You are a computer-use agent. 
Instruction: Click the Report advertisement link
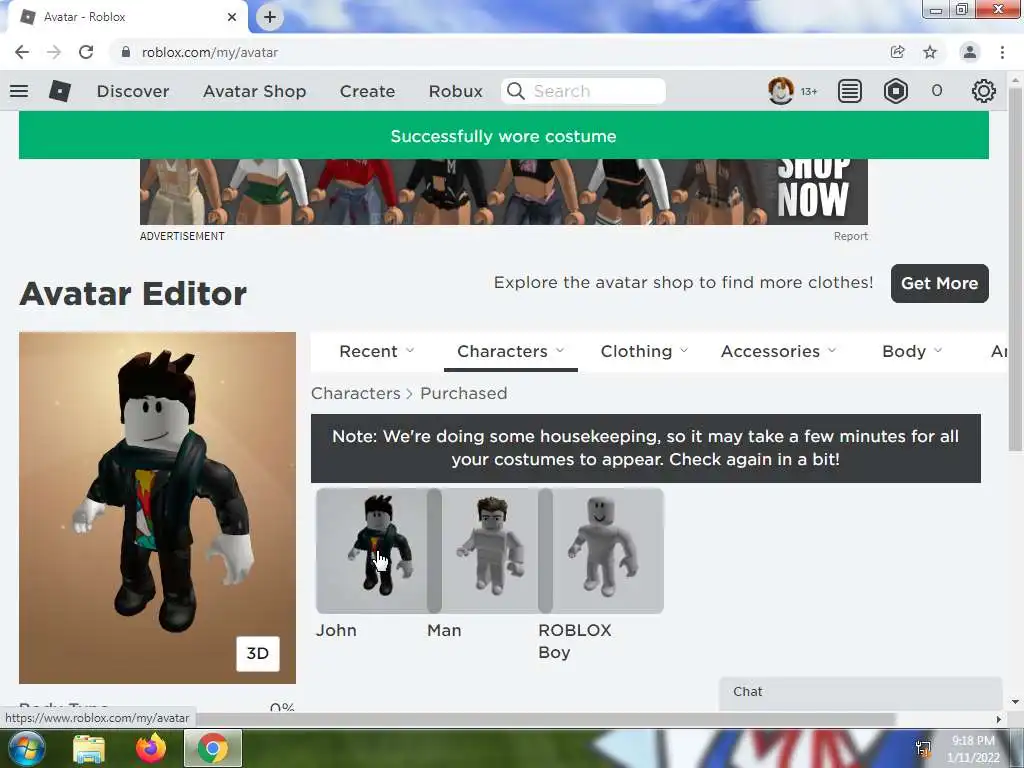coord(850,236)
